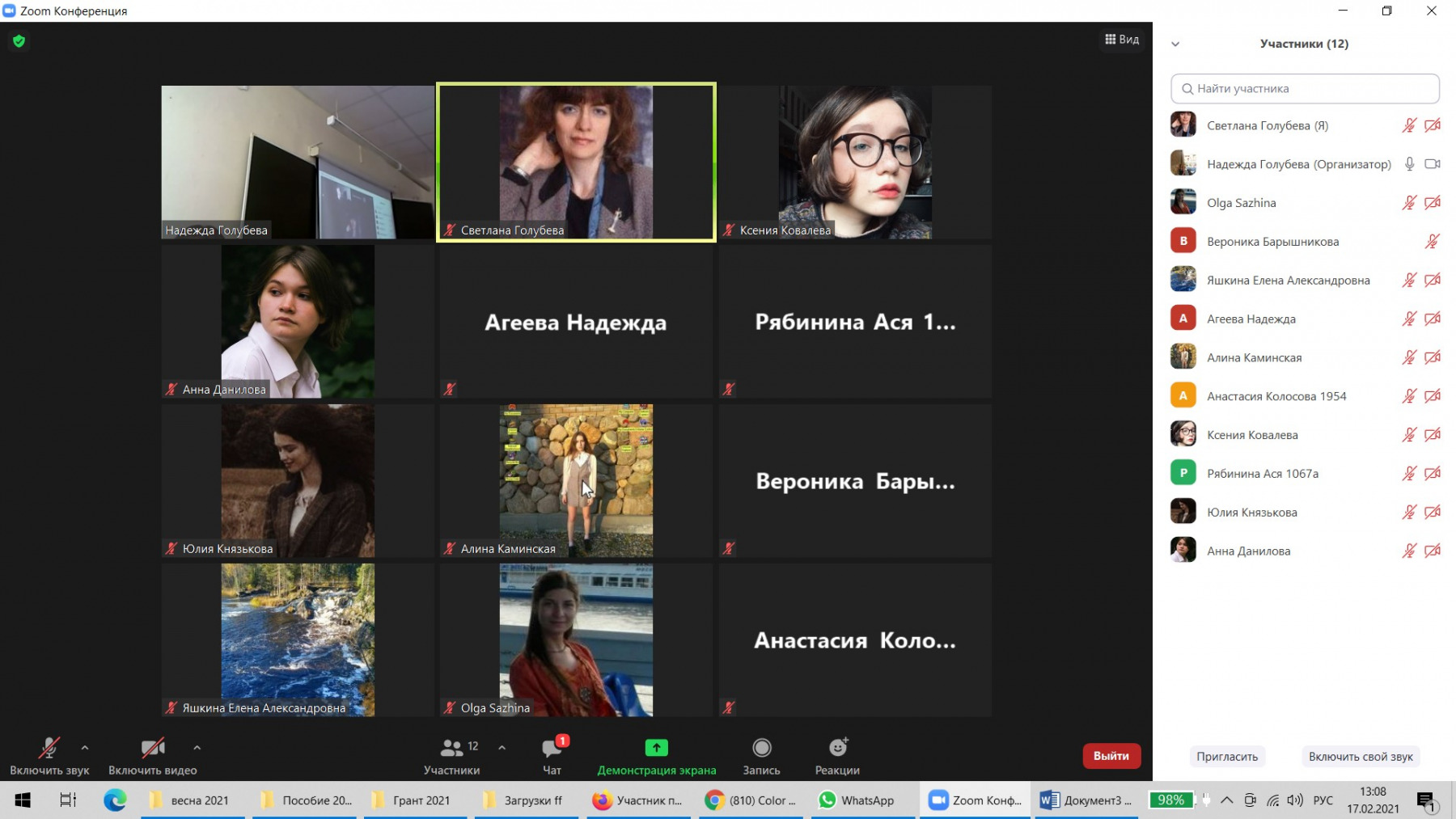Click the Record icon
1456x819 pixels.
point(761,749)
